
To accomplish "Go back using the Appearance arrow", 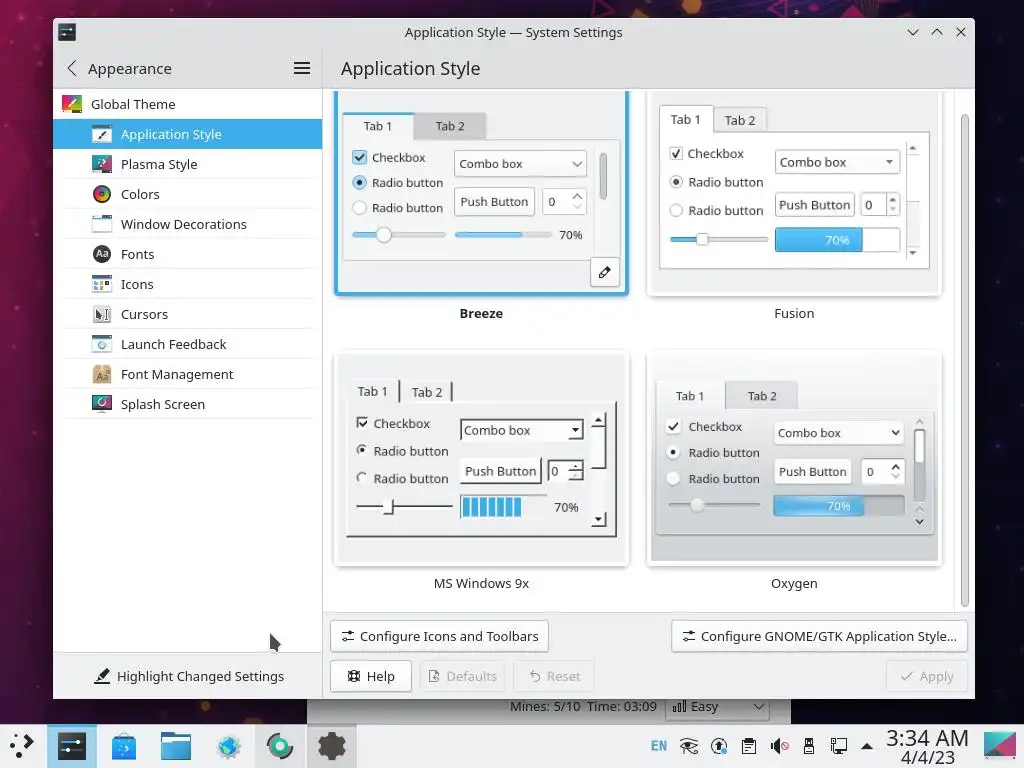I will click(72, 68).
